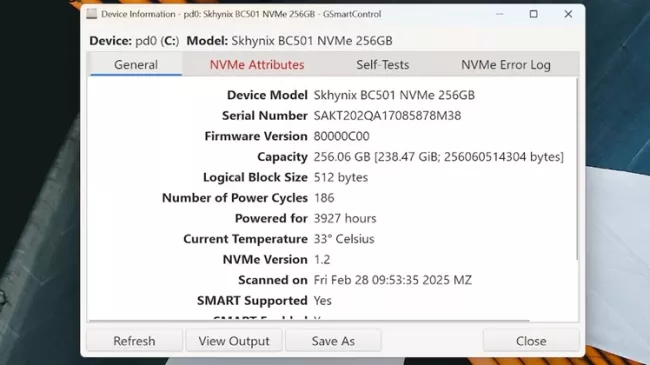Click the View Output button
The width and height of the screenshot is (650, 365).
pyautogui.click(x=234, y=341)
